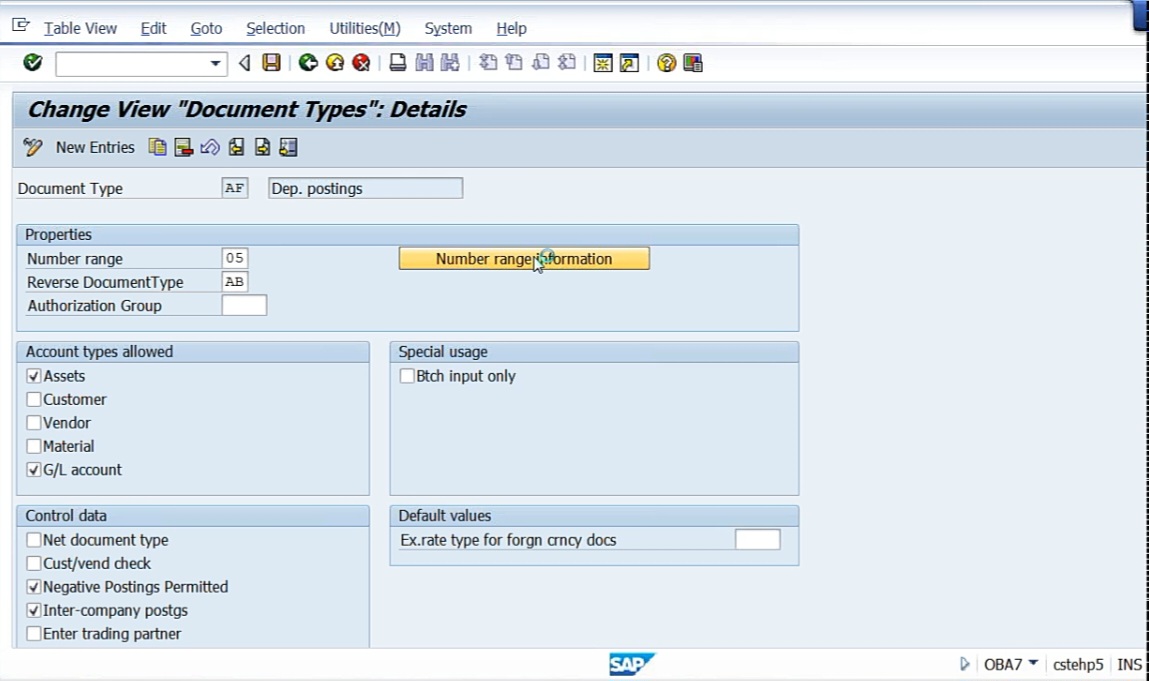This screenshot has height=681, width=1149.
Task: Check the Vendor checkbox
Action: [34, 423]
